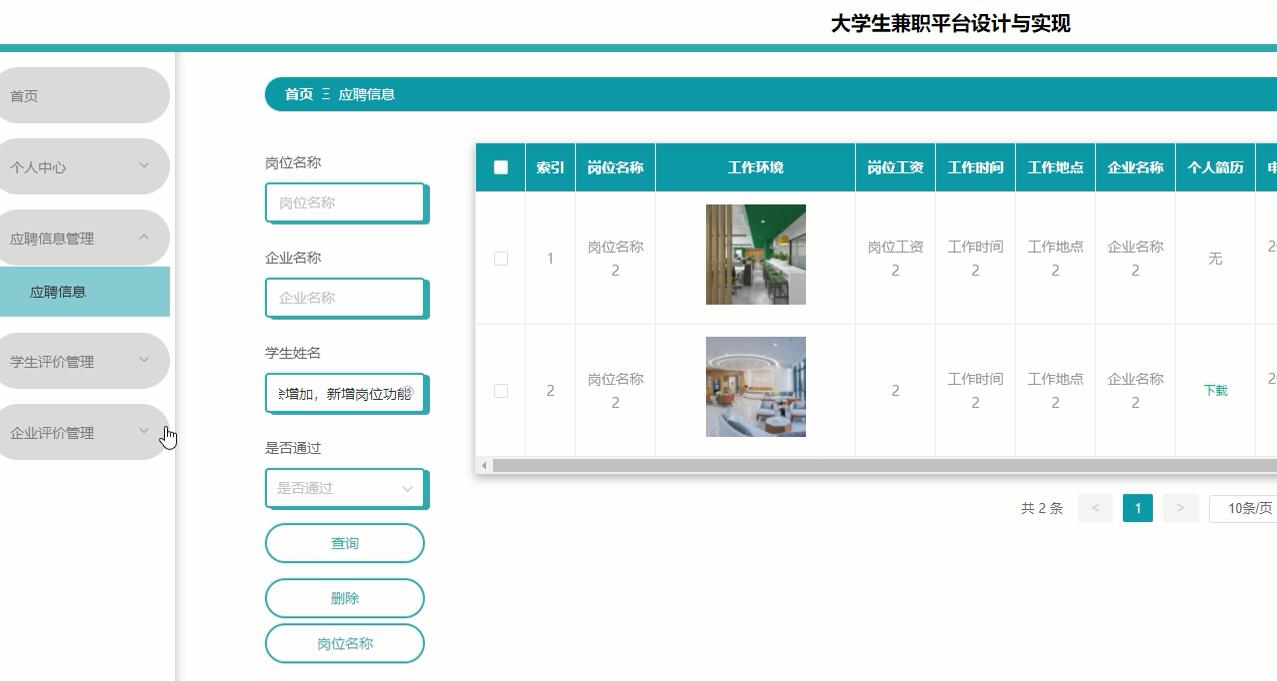This screenshot has width=1277, height=681.
Task: Click the dropdown arrow inside 是否通过 selector
Action: coord(407,488)
